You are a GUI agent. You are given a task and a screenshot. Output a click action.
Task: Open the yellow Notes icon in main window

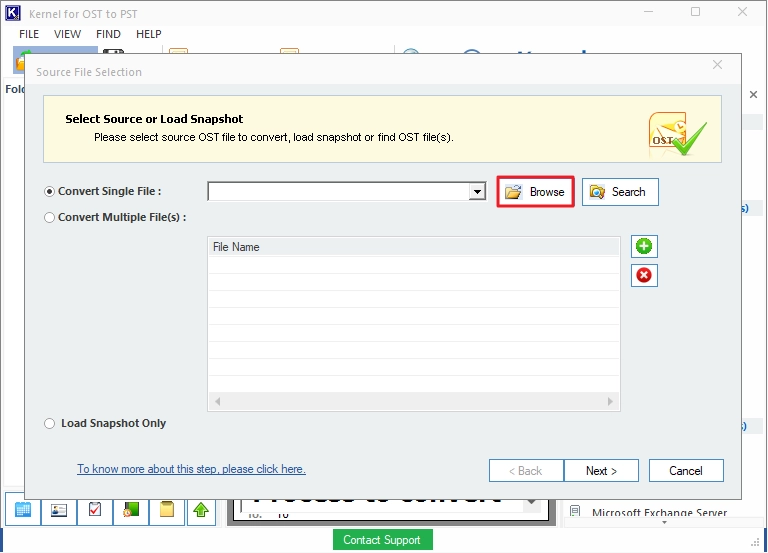point(167,510)
